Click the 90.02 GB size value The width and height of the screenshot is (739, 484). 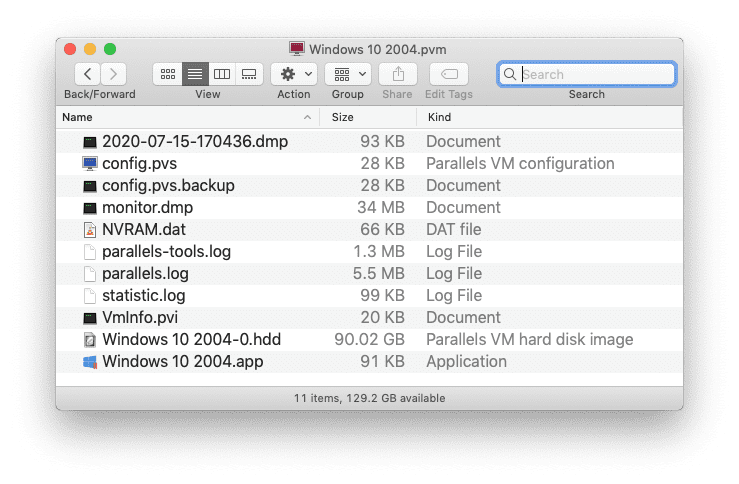(x=370, y=339)
